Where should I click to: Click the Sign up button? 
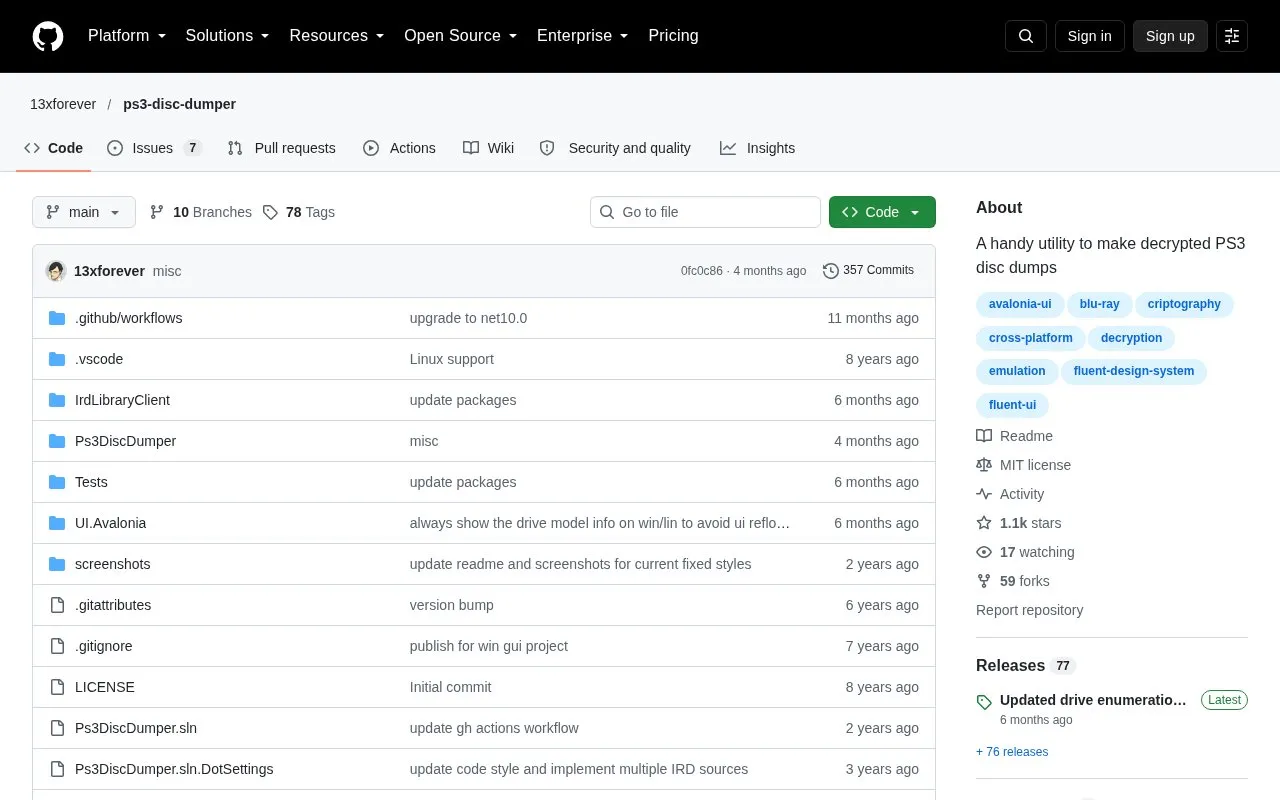pyautogui.click(x=1170, y=36)
